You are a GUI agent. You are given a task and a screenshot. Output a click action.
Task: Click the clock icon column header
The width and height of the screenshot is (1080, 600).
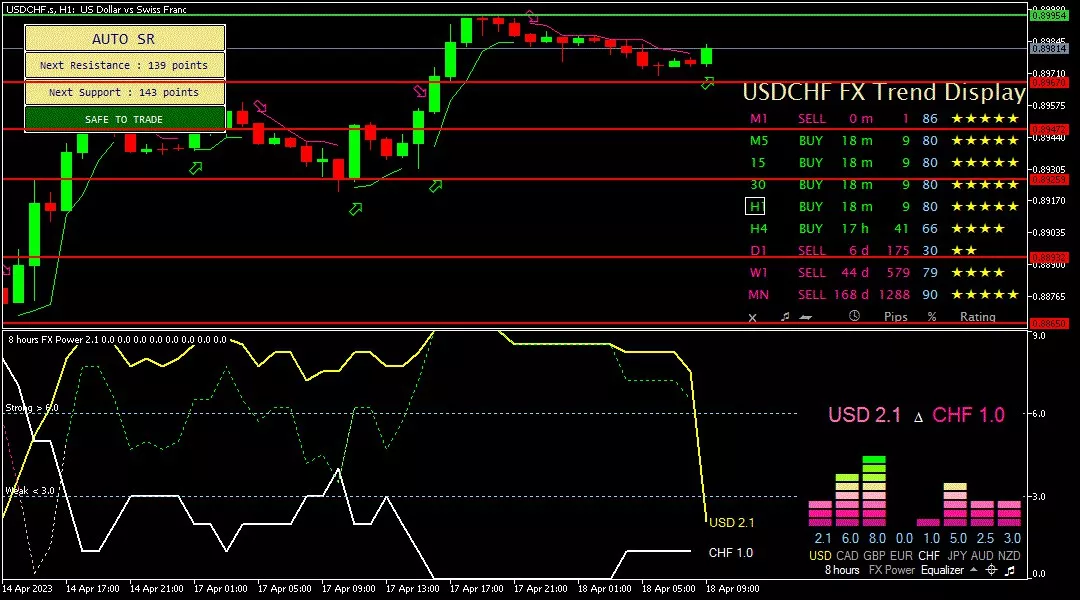(854, 317)
